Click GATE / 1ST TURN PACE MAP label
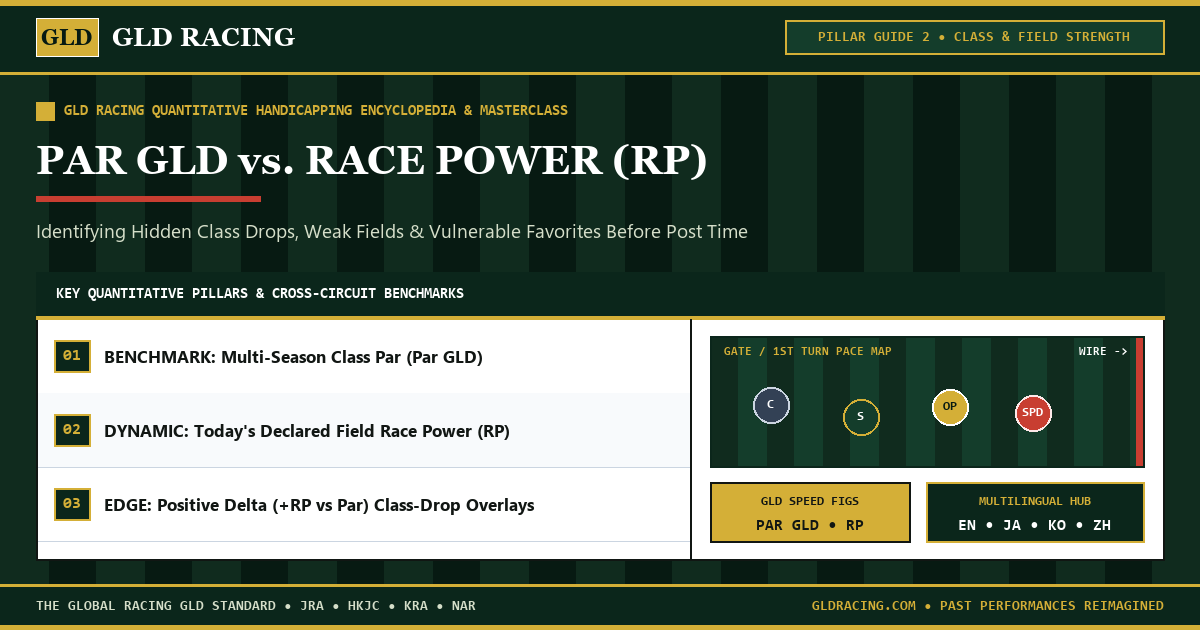The image size is (1200, 630). 807,351
